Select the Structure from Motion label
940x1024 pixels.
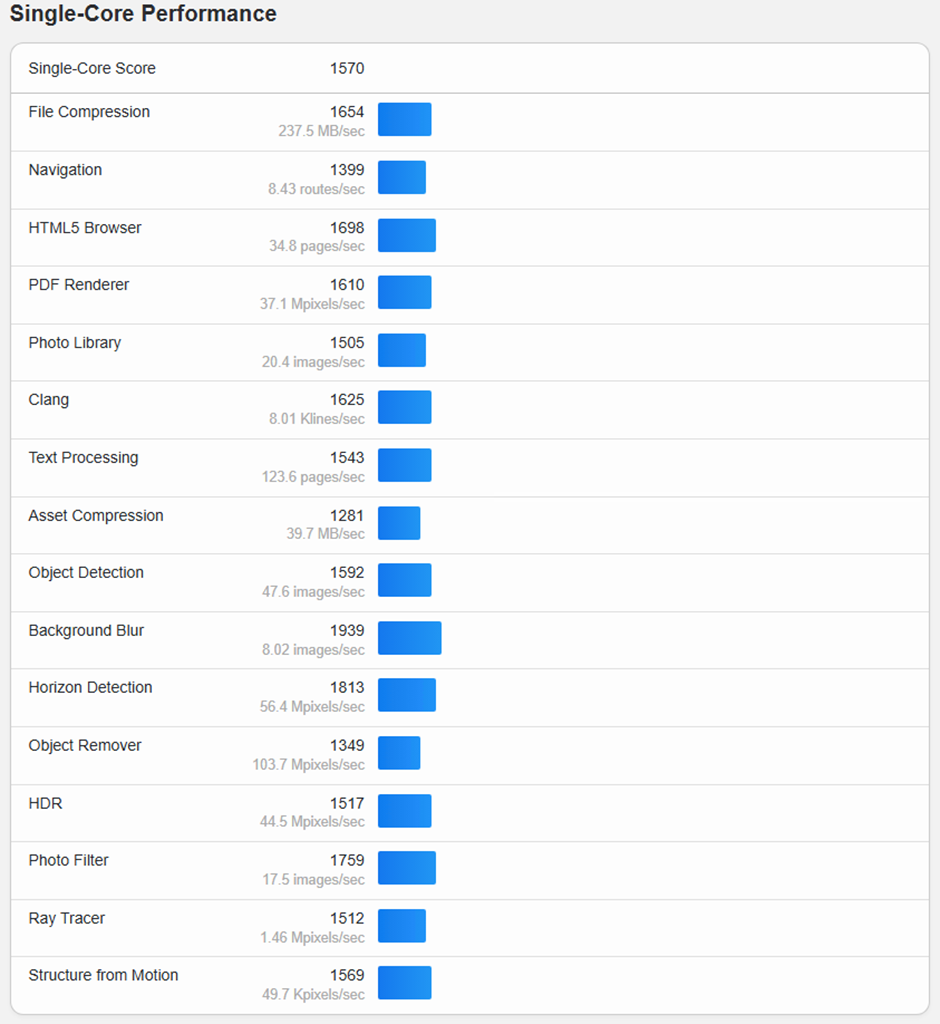tap(103, 976)
